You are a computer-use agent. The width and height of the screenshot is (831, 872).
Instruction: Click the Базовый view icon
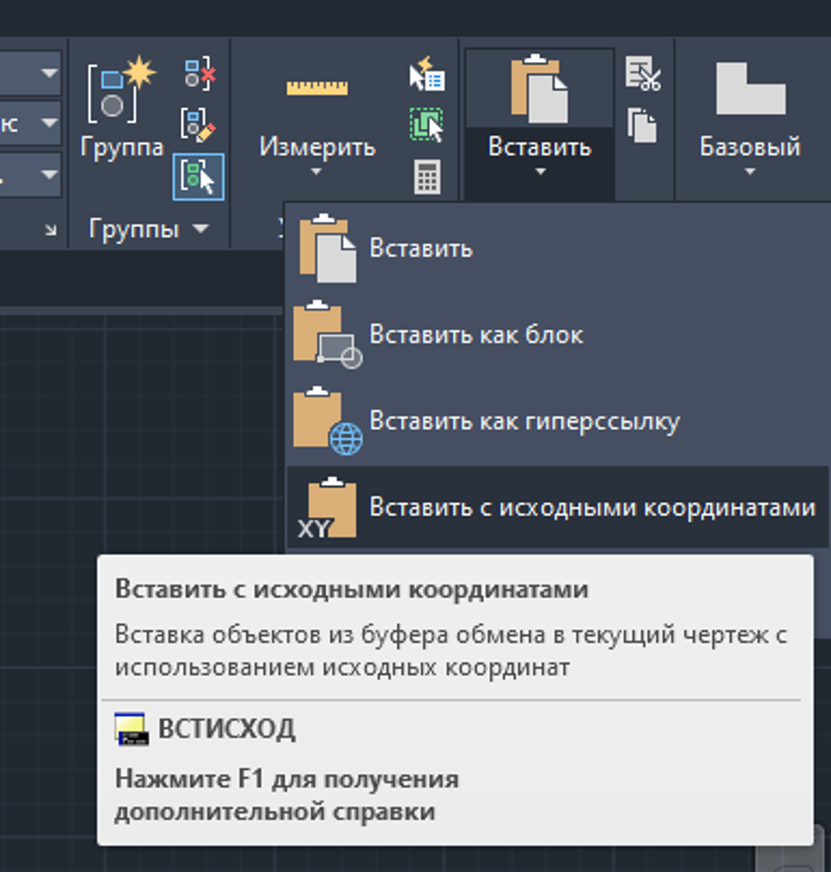click(x=750, y=90)
